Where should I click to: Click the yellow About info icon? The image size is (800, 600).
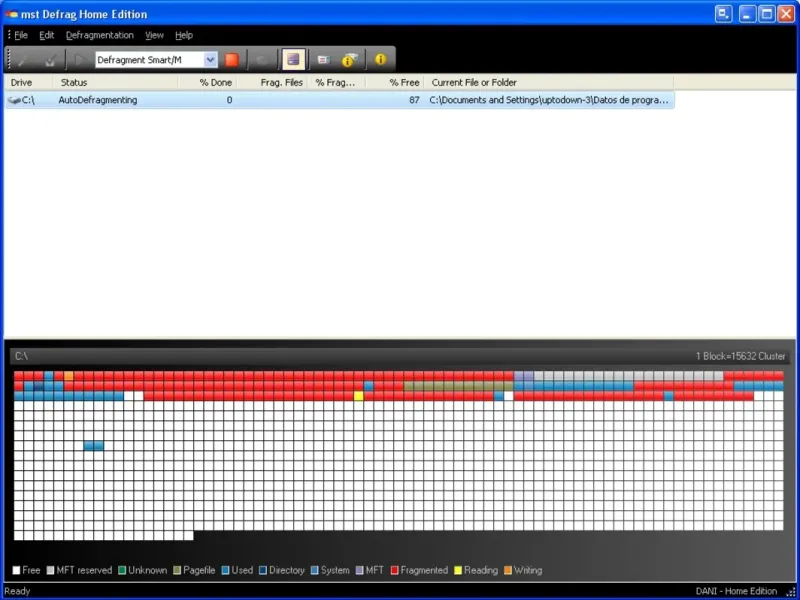click(381, 59)
